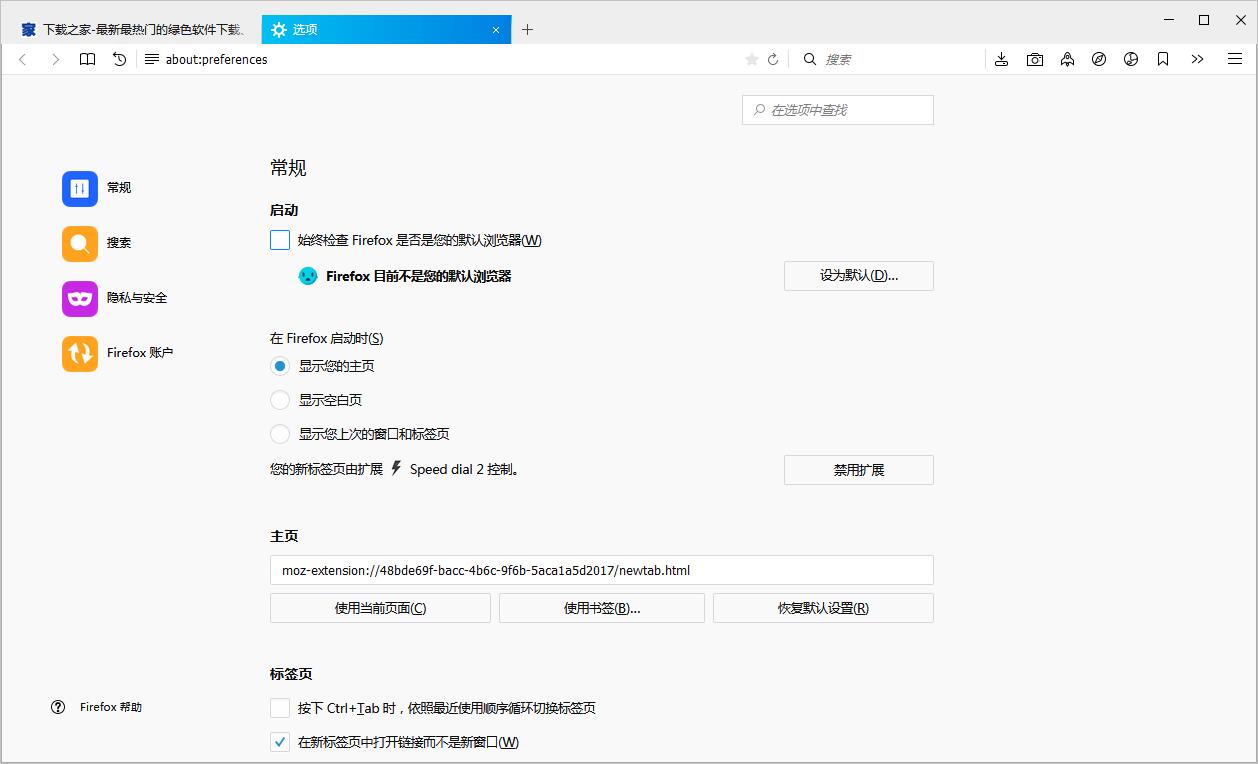Enable 始终检查 Firefox 是否是您的默认浏览器
Image resolution: width=1258 pixels, height=764 pixels.
(x=279, y=240)
